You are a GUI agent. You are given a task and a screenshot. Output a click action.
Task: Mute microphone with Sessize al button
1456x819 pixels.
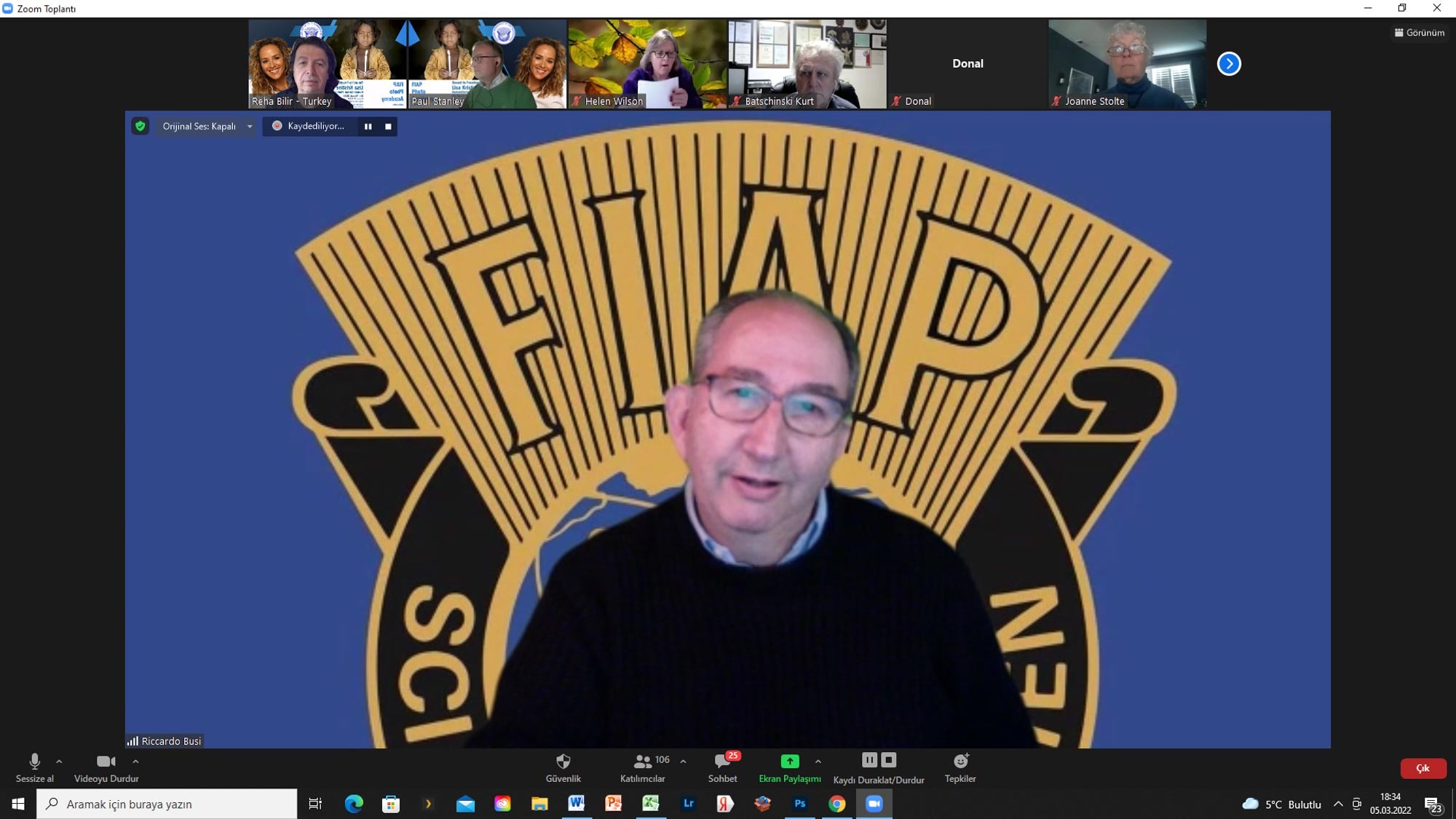[34, 767]
